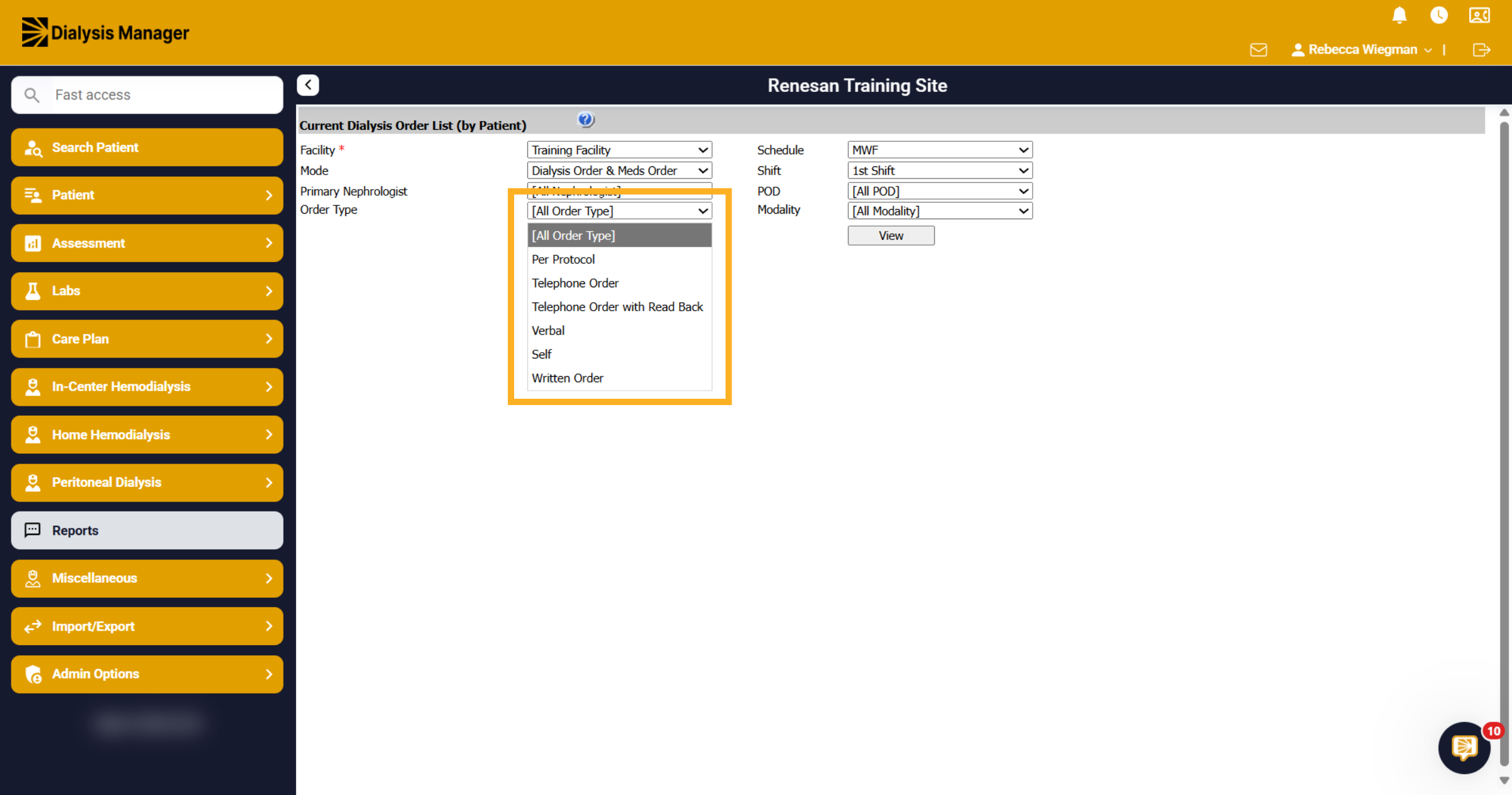Click the notification bell icon
The height and width of the screenshot is (795, 1512).
pyautogui.click(x=1399, y=15)
